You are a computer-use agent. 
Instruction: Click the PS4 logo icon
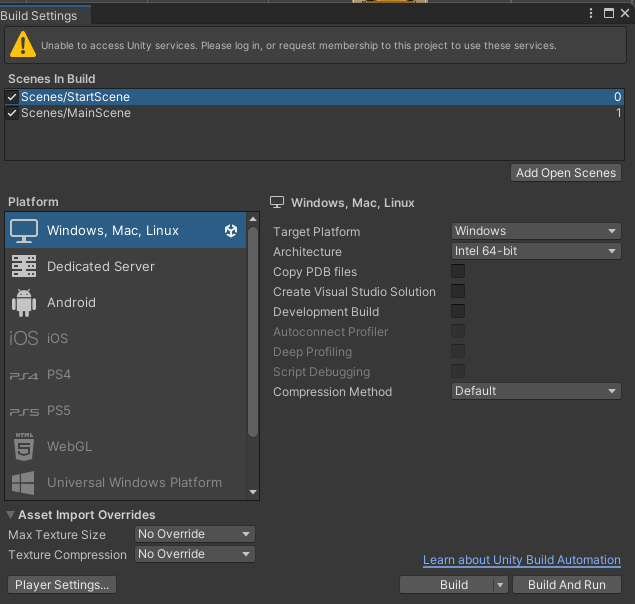pos(24,376)
